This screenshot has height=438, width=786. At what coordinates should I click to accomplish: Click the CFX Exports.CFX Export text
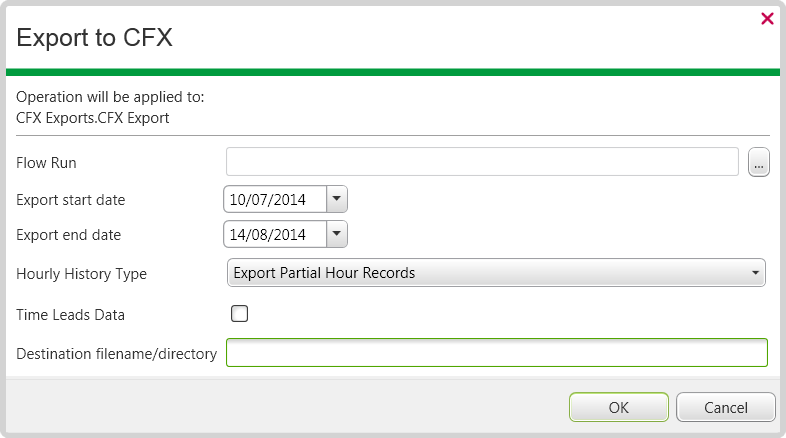(93, 117)
